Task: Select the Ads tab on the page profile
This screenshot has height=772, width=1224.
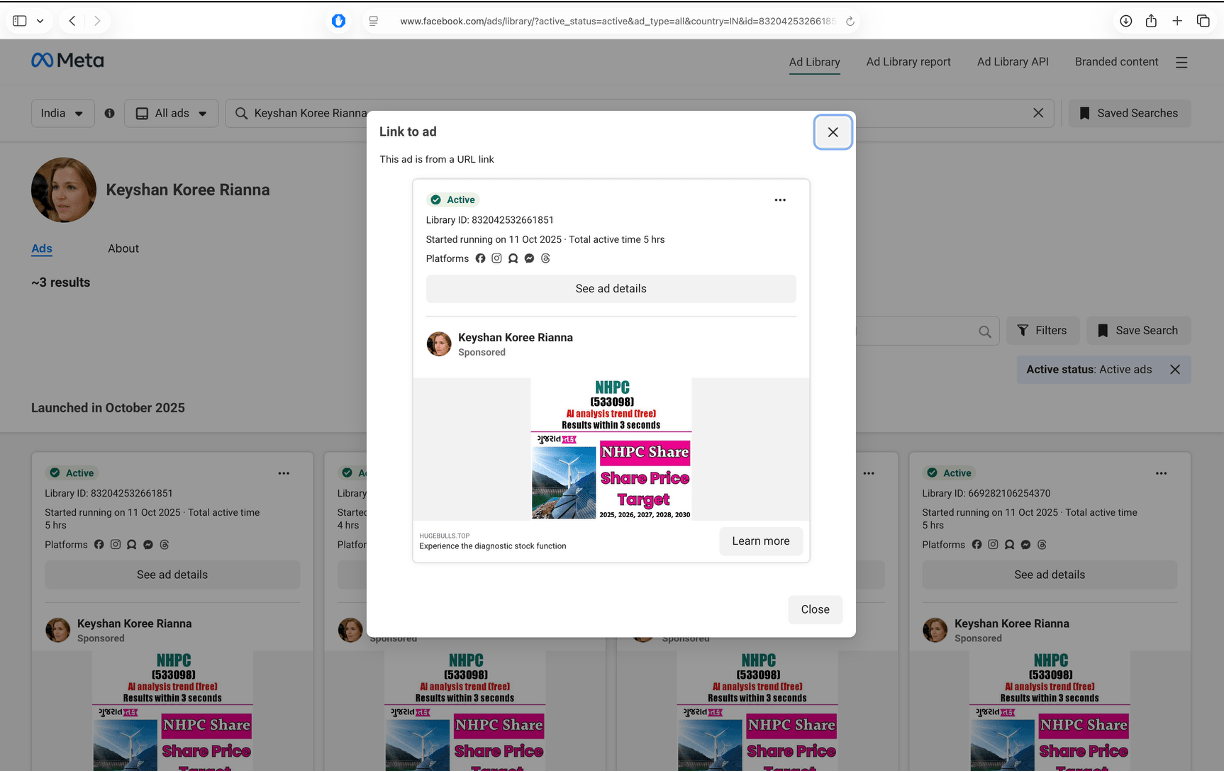Action: pos(42,249)
